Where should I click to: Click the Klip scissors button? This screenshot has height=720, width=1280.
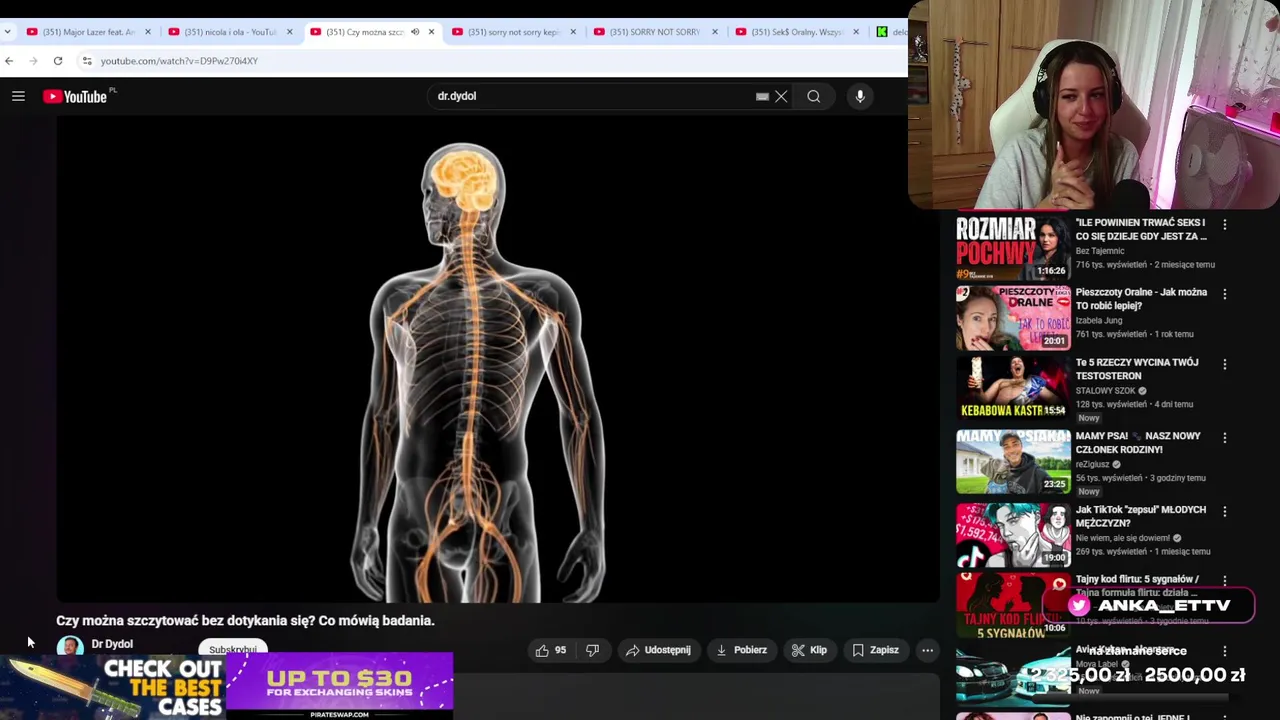click(809, 650)
